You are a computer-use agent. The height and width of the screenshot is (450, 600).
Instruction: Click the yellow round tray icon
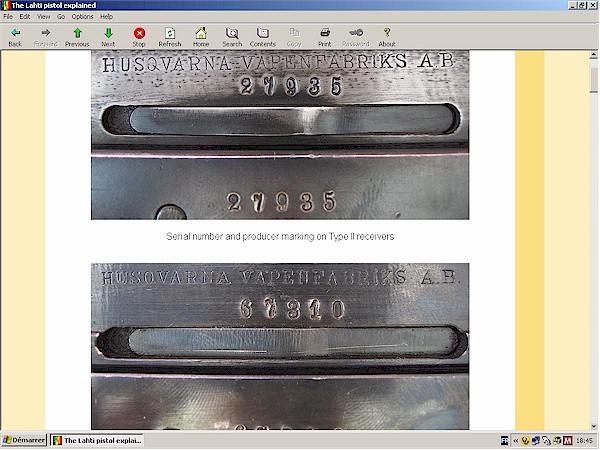pyautogui.click(x=525, y=441)
